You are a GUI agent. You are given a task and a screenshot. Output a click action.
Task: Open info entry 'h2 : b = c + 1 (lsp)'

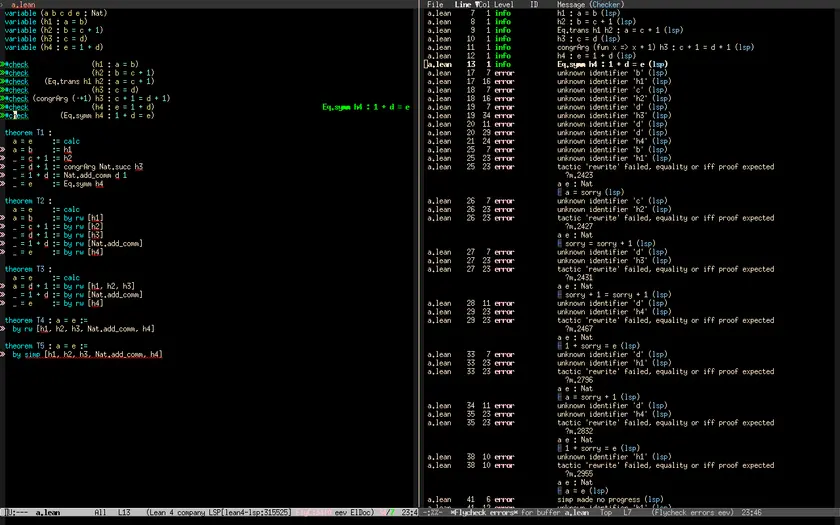coord(596,21)
